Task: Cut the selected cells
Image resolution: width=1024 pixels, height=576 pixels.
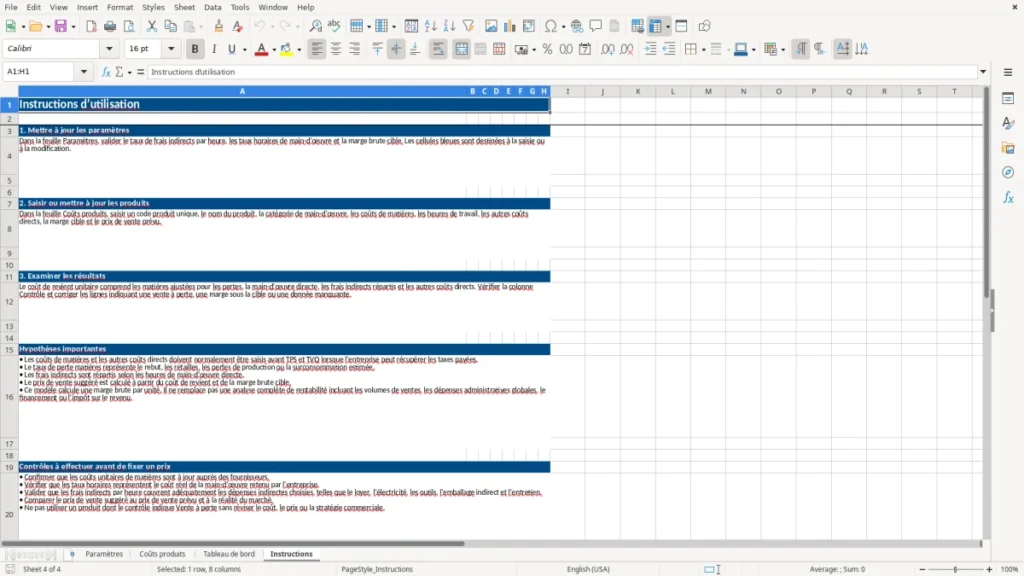Action: click(x=152, y=26)
